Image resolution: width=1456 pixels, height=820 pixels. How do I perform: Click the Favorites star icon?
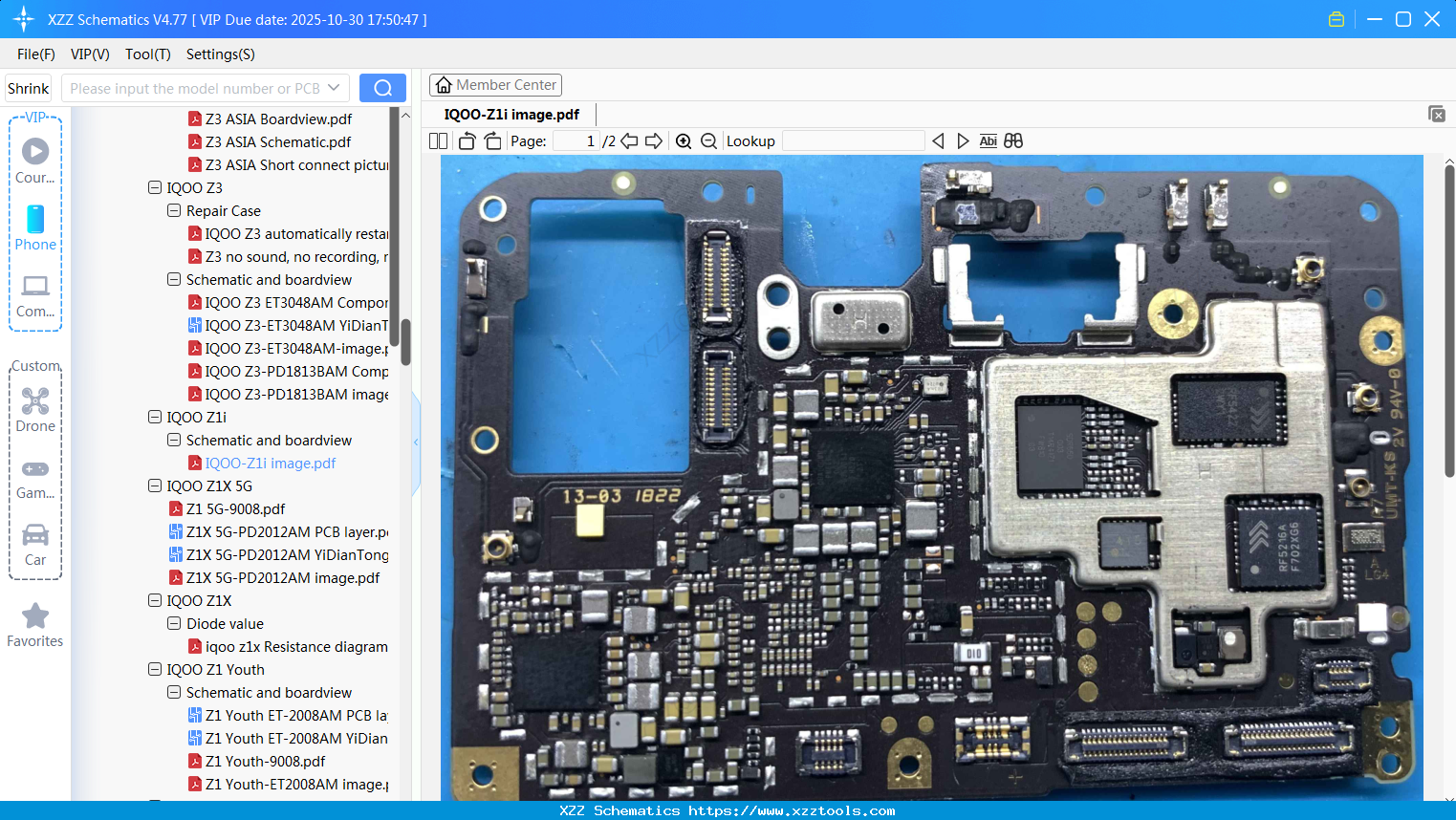pos(35,616)
